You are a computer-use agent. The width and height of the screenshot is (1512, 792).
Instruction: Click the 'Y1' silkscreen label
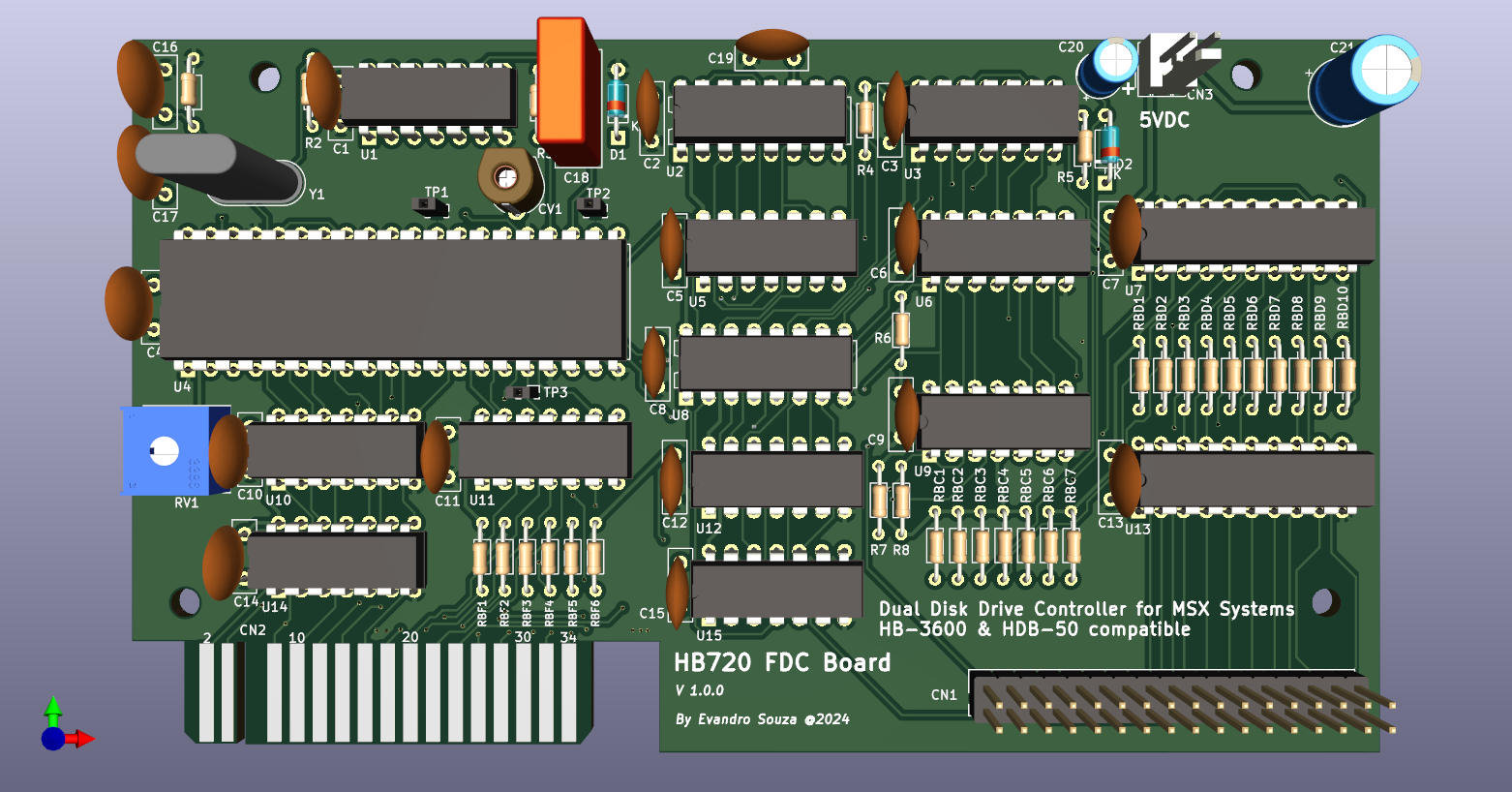[317, 195]
